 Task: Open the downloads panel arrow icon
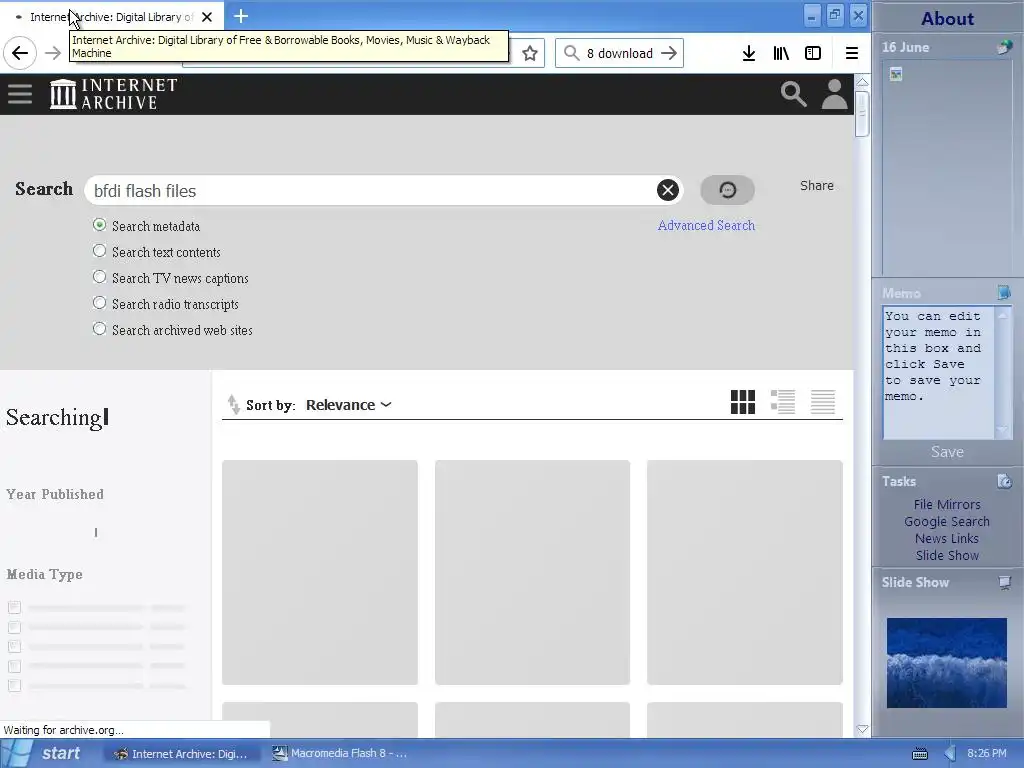click(749, 53)
